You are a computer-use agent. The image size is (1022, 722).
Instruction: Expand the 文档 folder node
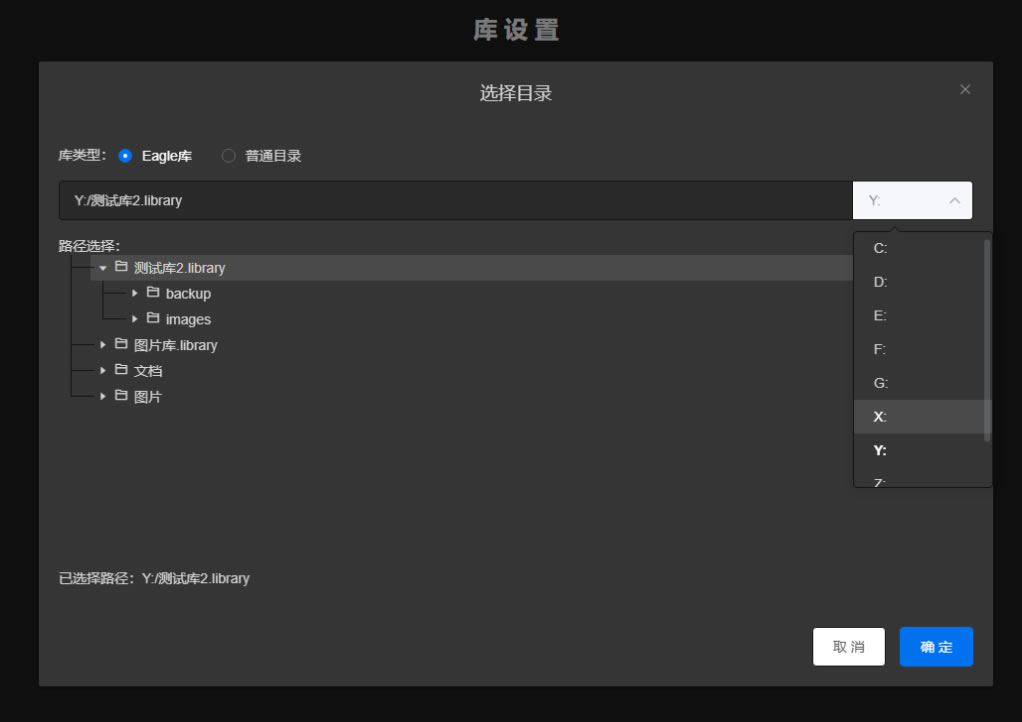[103, 370]
